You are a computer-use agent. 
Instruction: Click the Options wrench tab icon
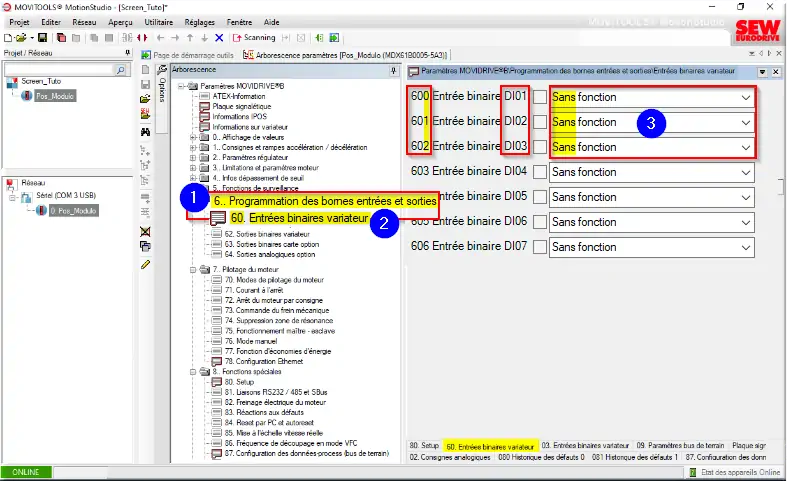tap(162, 70)
